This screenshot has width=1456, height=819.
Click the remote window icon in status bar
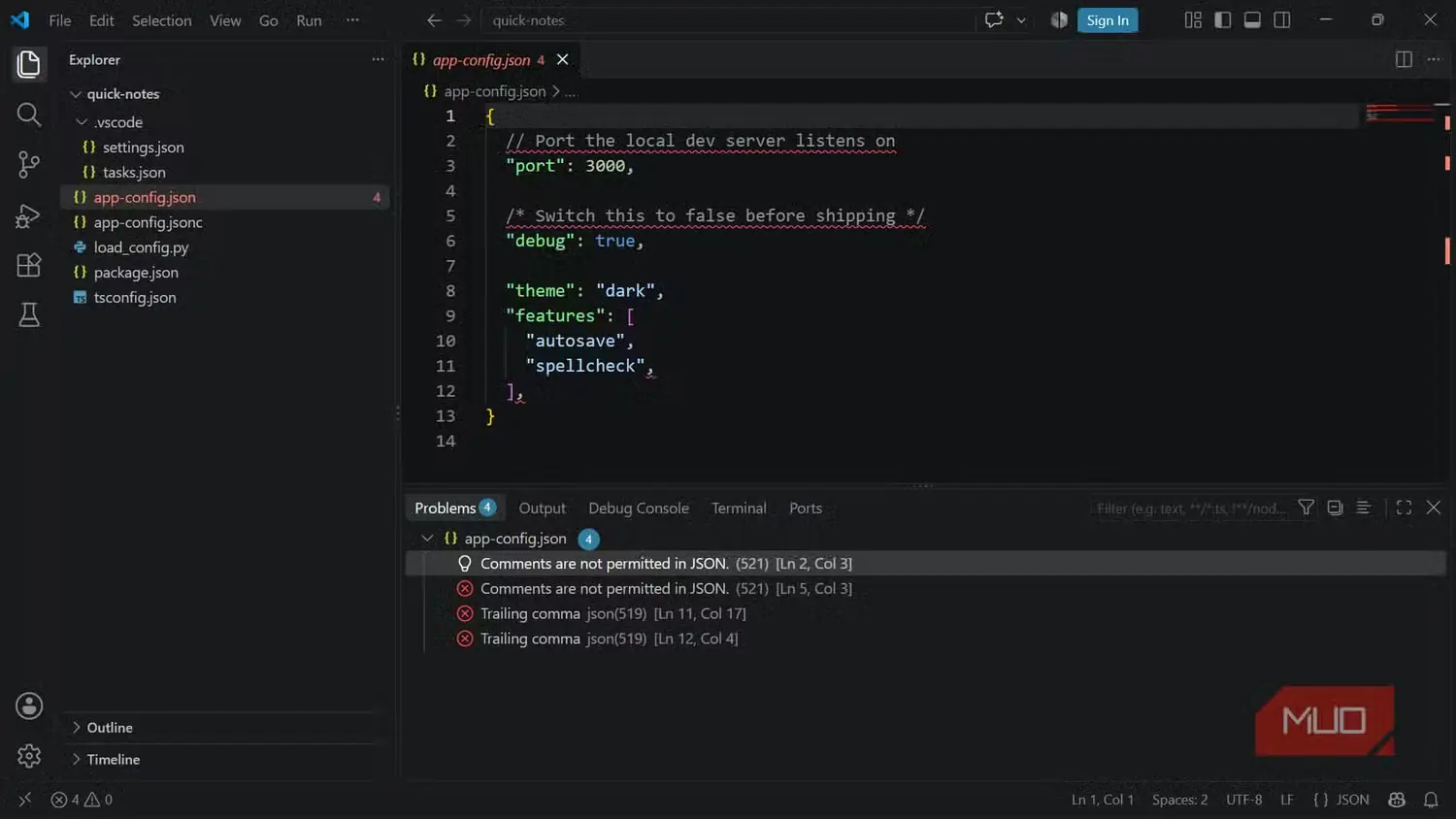point(25,800)
